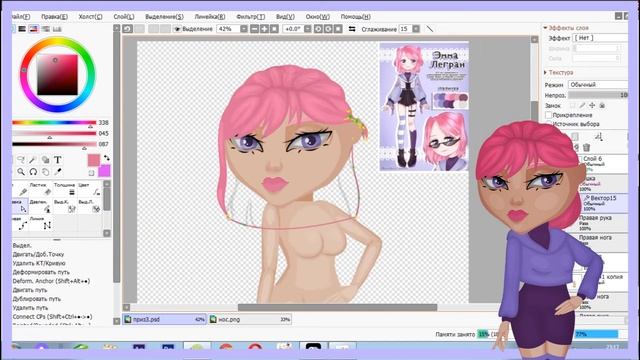
Task: Open the Вид menu
Action: 285,17
